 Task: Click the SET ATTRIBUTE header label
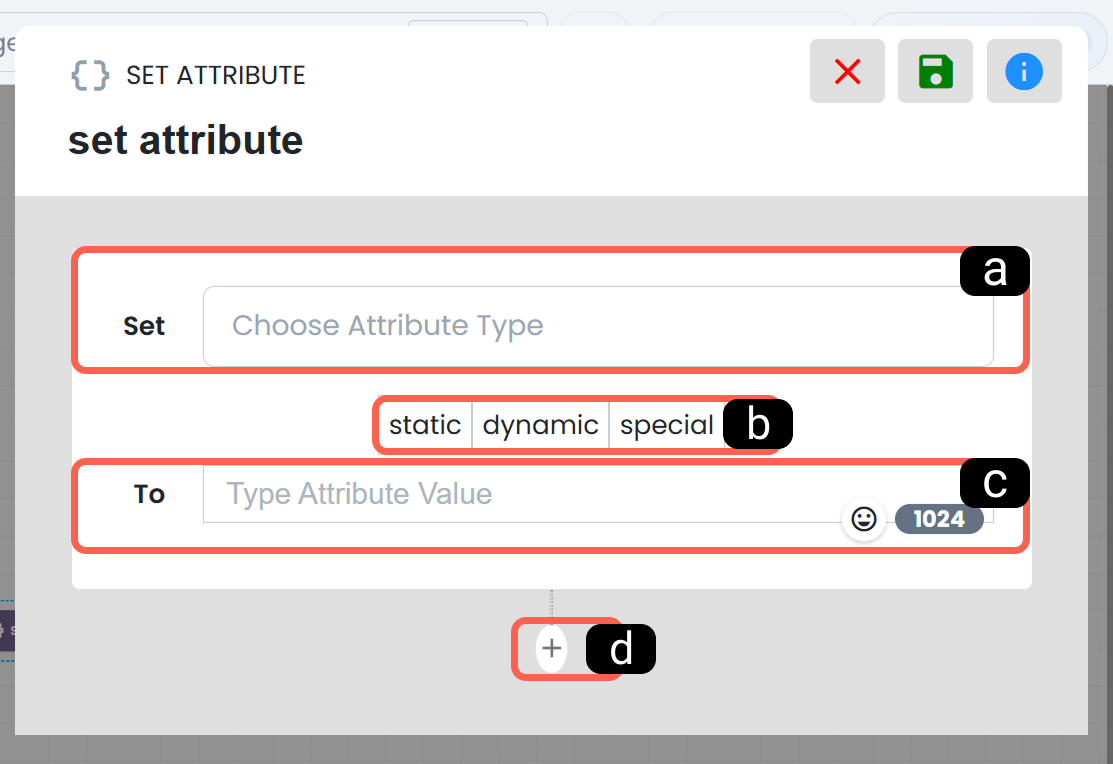(216, 75)
